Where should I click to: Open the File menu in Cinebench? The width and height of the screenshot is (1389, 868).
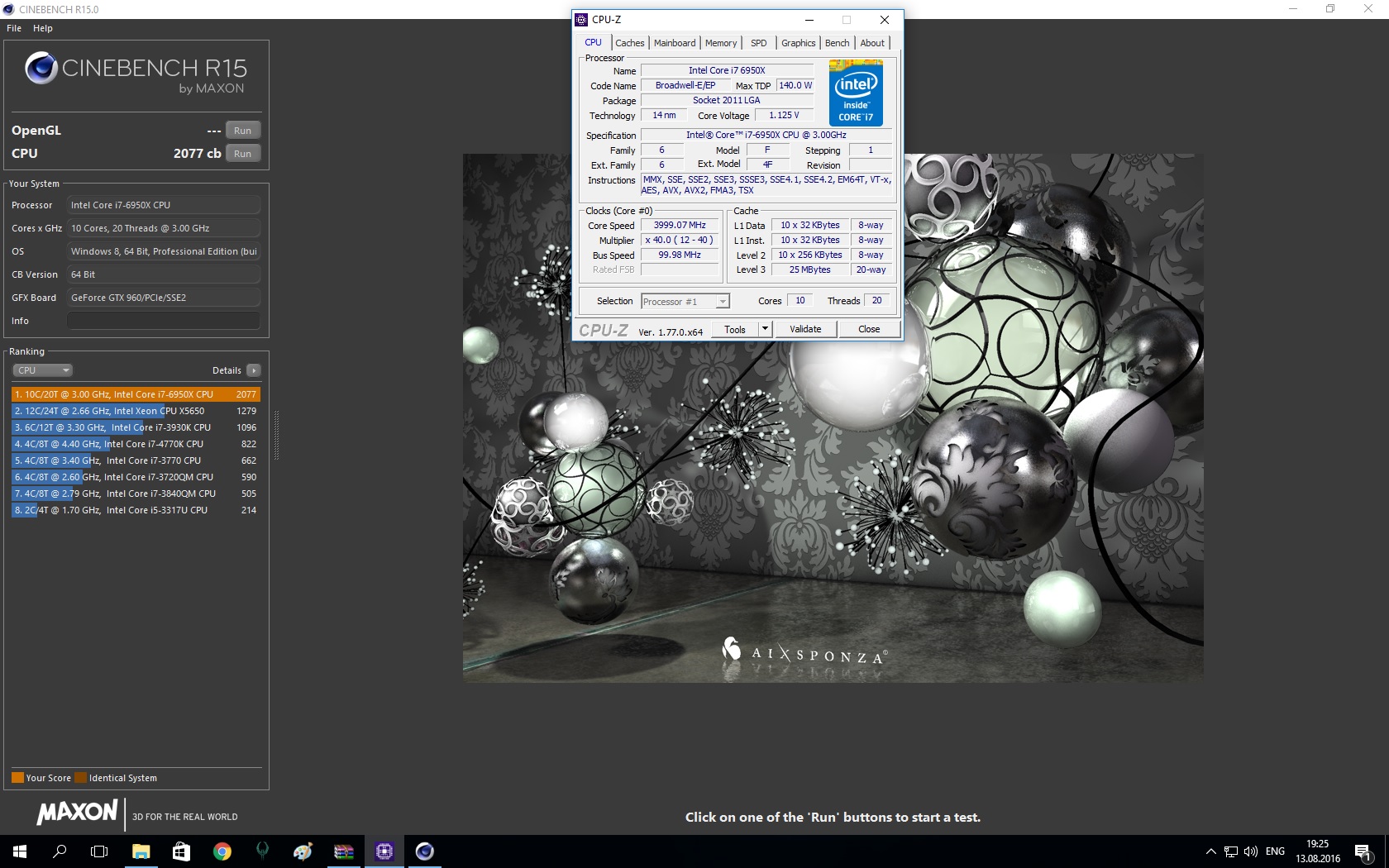click(x=14, y=28)
